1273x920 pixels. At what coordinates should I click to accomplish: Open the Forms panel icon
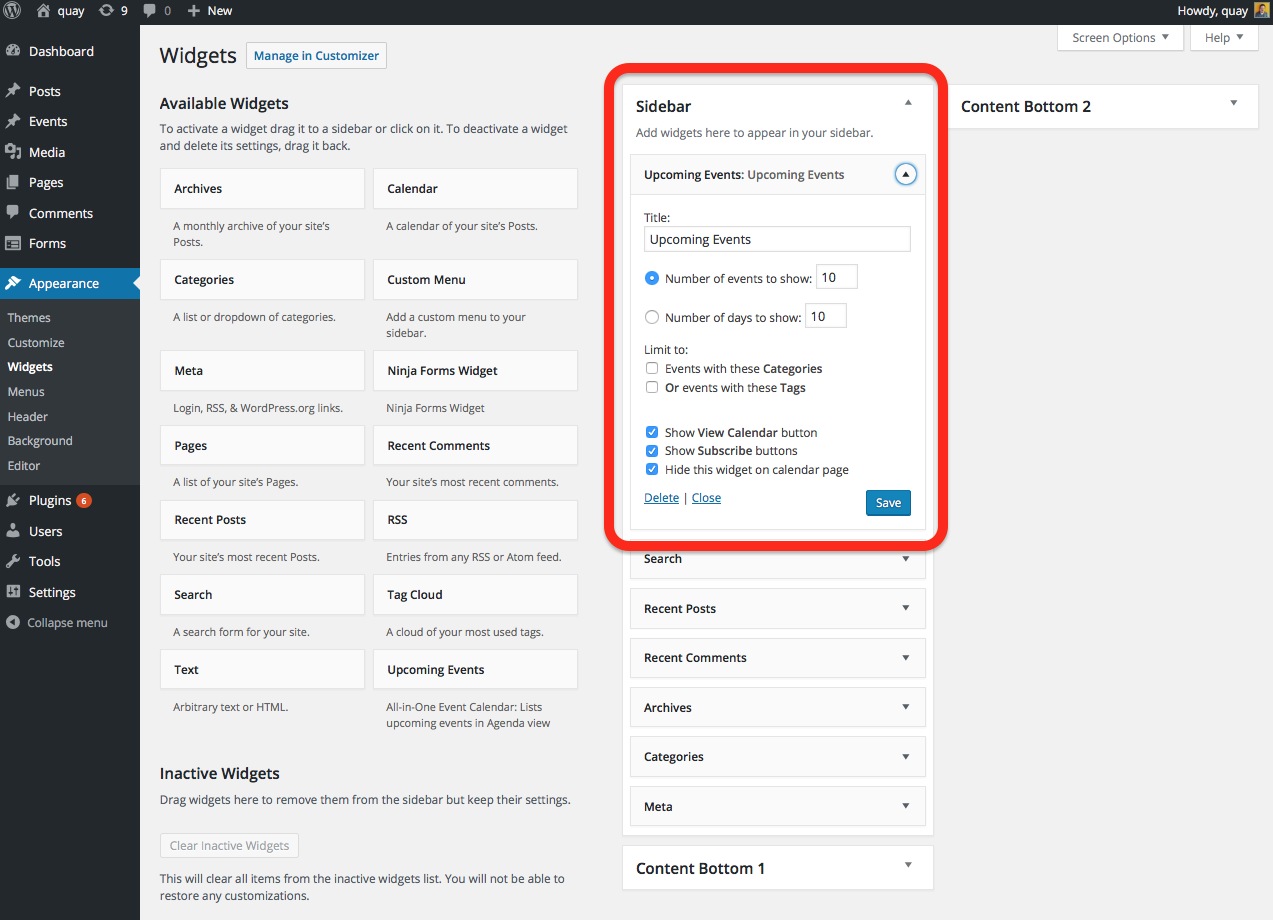(x=16, y=243)
